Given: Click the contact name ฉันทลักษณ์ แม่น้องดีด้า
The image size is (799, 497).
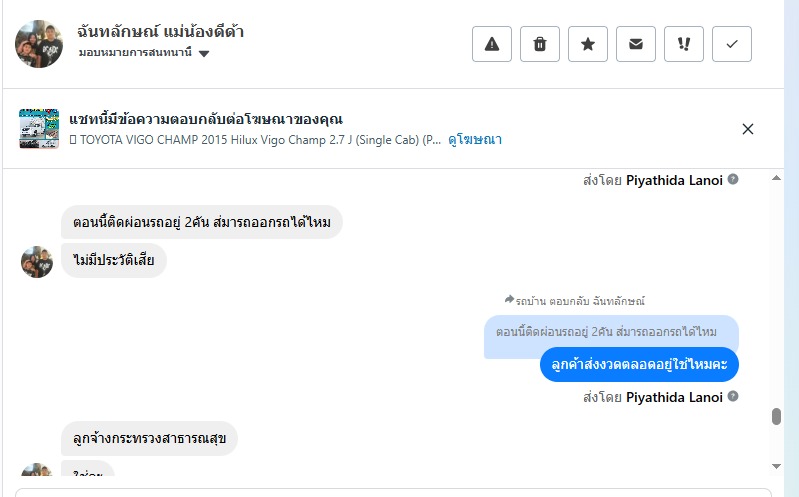Looking at the screenshot, I should [160, 32].
